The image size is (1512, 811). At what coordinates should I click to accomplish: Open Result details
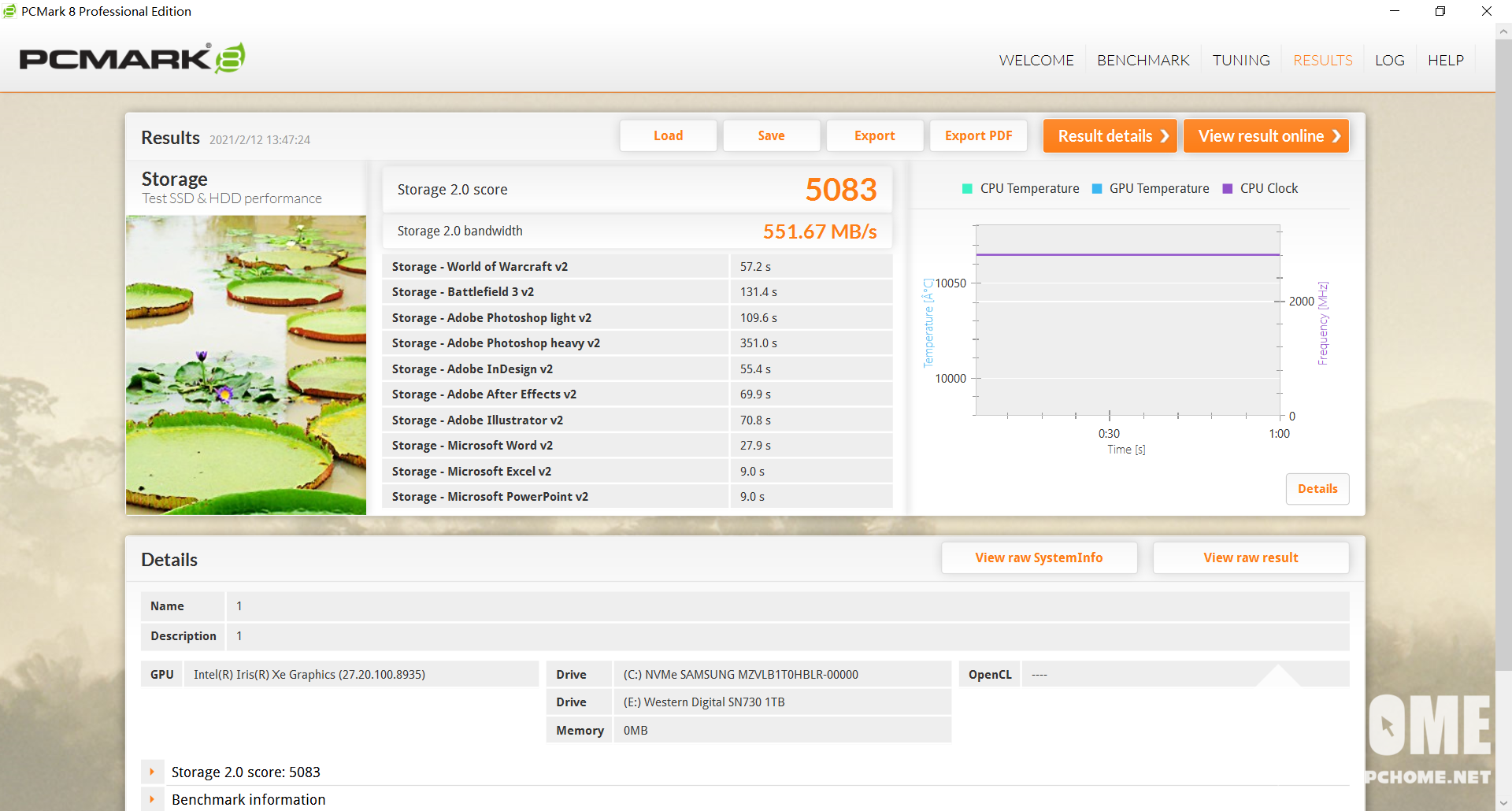[x=1110, y=135]
